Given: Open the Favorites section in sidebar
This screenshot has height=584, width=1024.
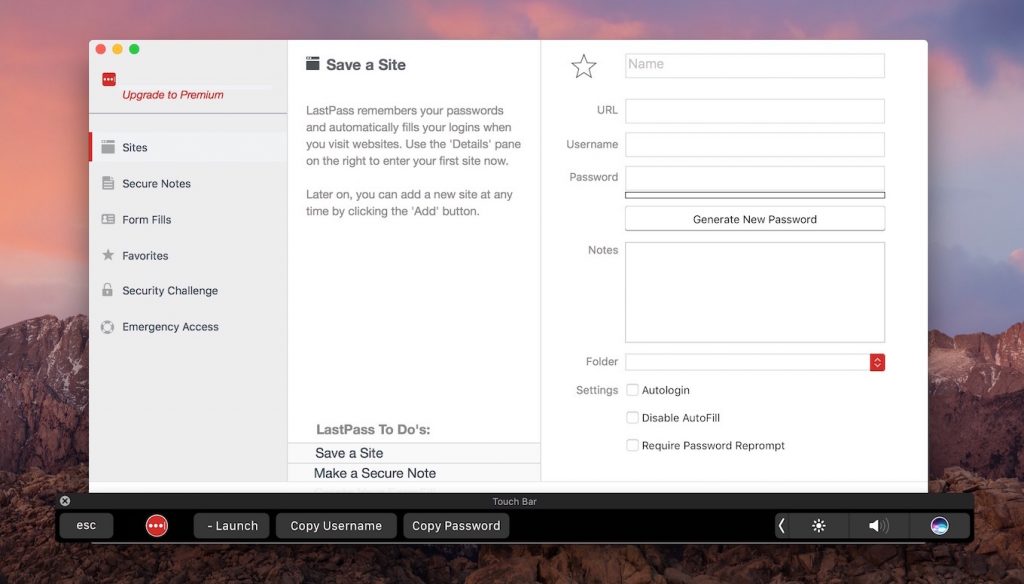Looking at the screenshot, I should pyautogui.click(x=145, y=255).
